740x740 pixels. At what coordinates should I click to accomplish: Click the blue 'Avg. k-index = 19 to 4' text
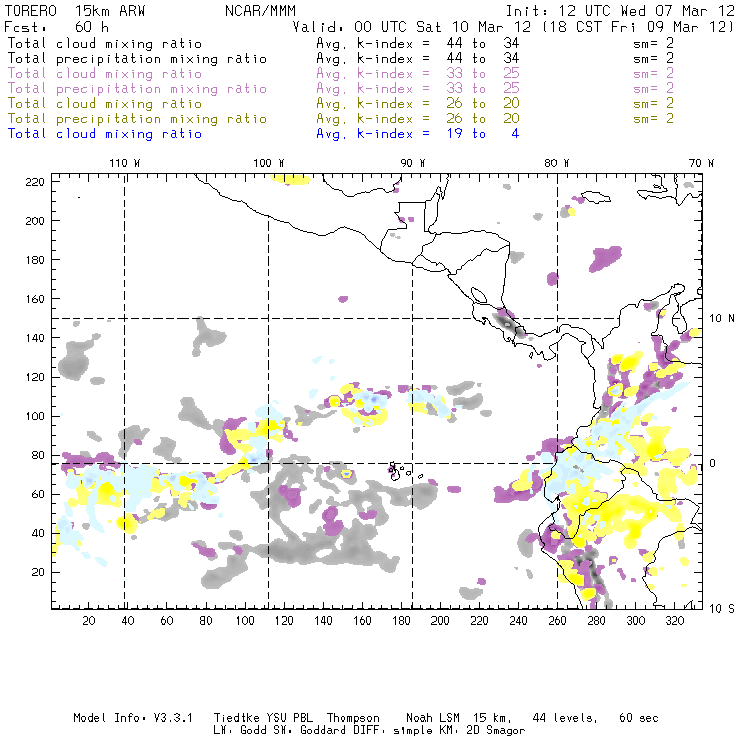point(418,134)
